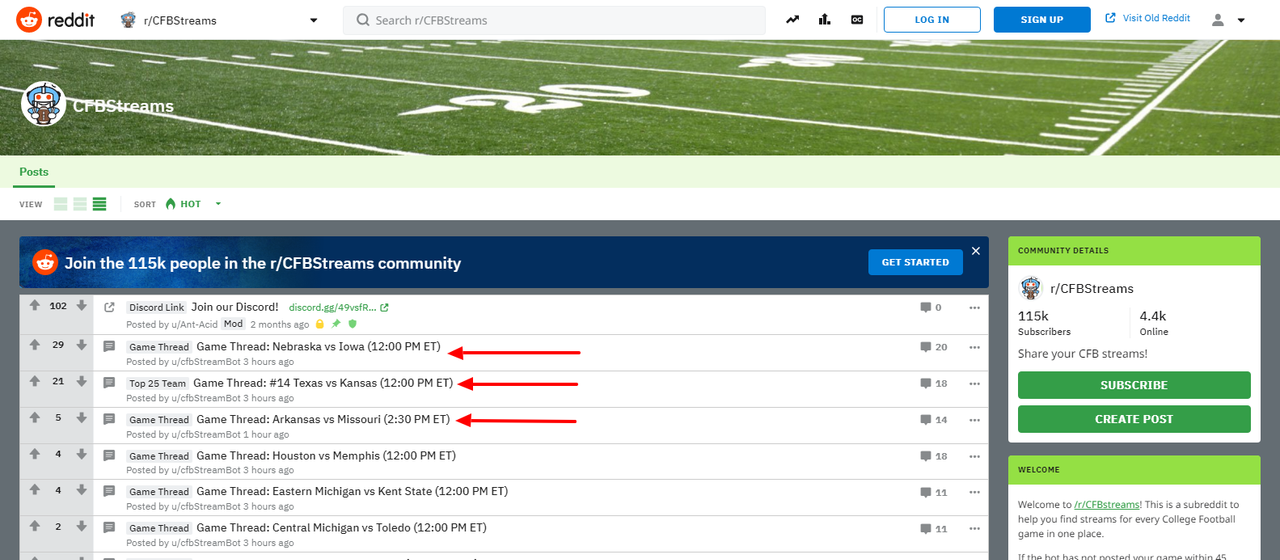Open comments on Houston vs Memphis thread

click(934, 455)
